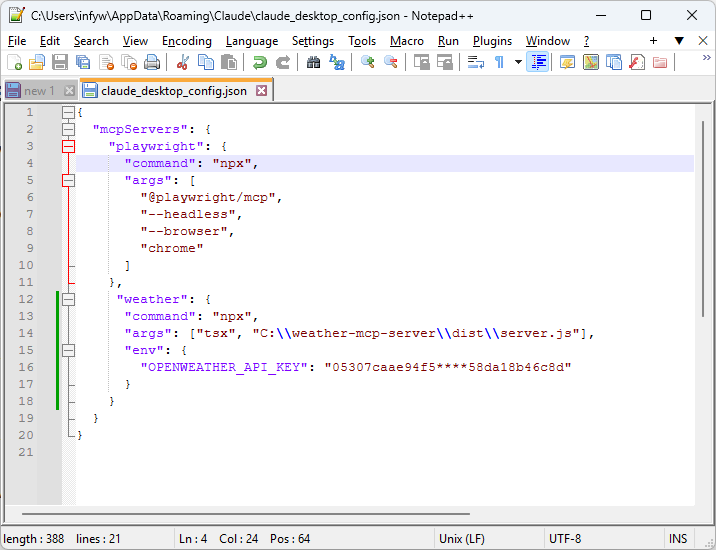Open the Document Map icon
716x550 pixels.
(591, 62)
